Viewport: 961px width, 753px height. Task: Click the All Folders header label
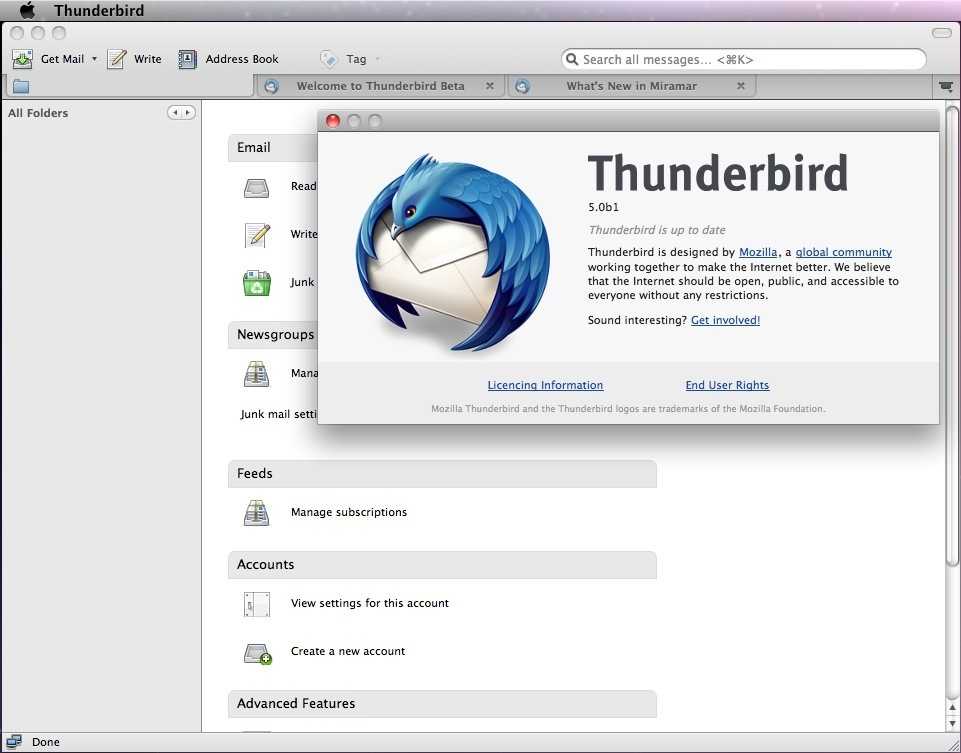click(x=38, y=113)
